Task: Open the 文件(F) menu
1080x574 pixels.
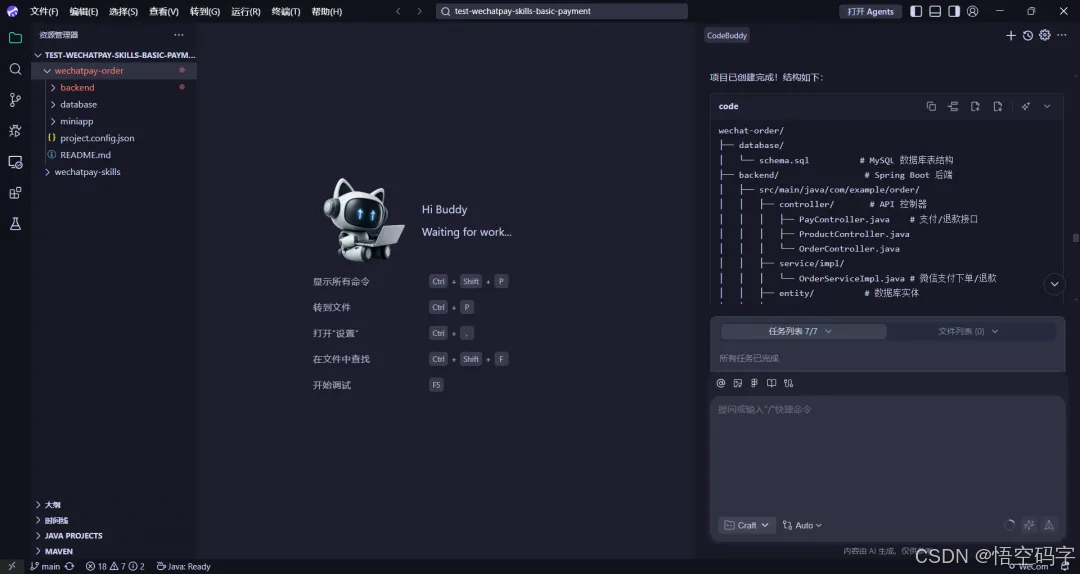Action: click(x=44, y=11)
